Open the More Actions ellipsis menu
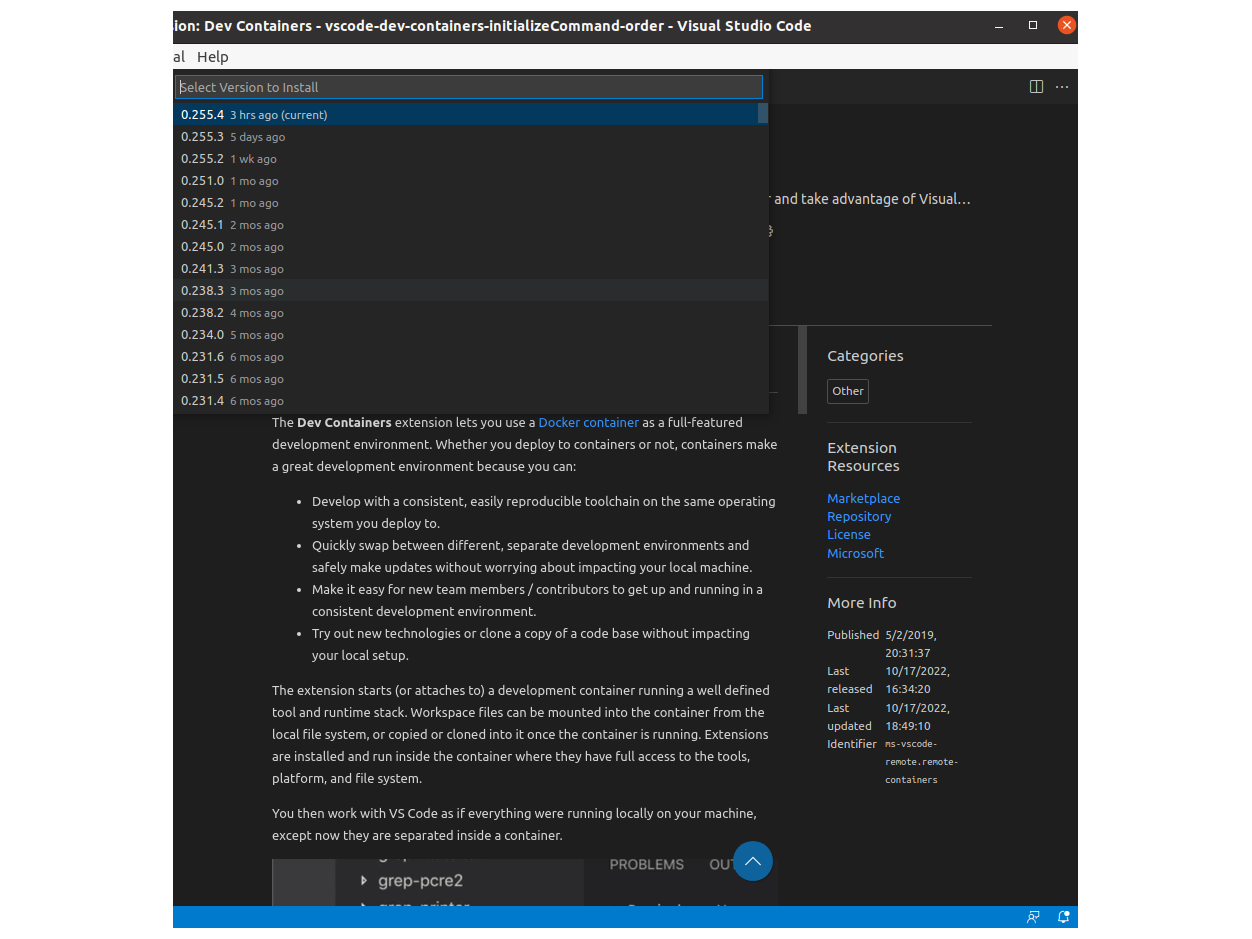This screenshot has height=939, width=1252. click(x=1061, y=86)
